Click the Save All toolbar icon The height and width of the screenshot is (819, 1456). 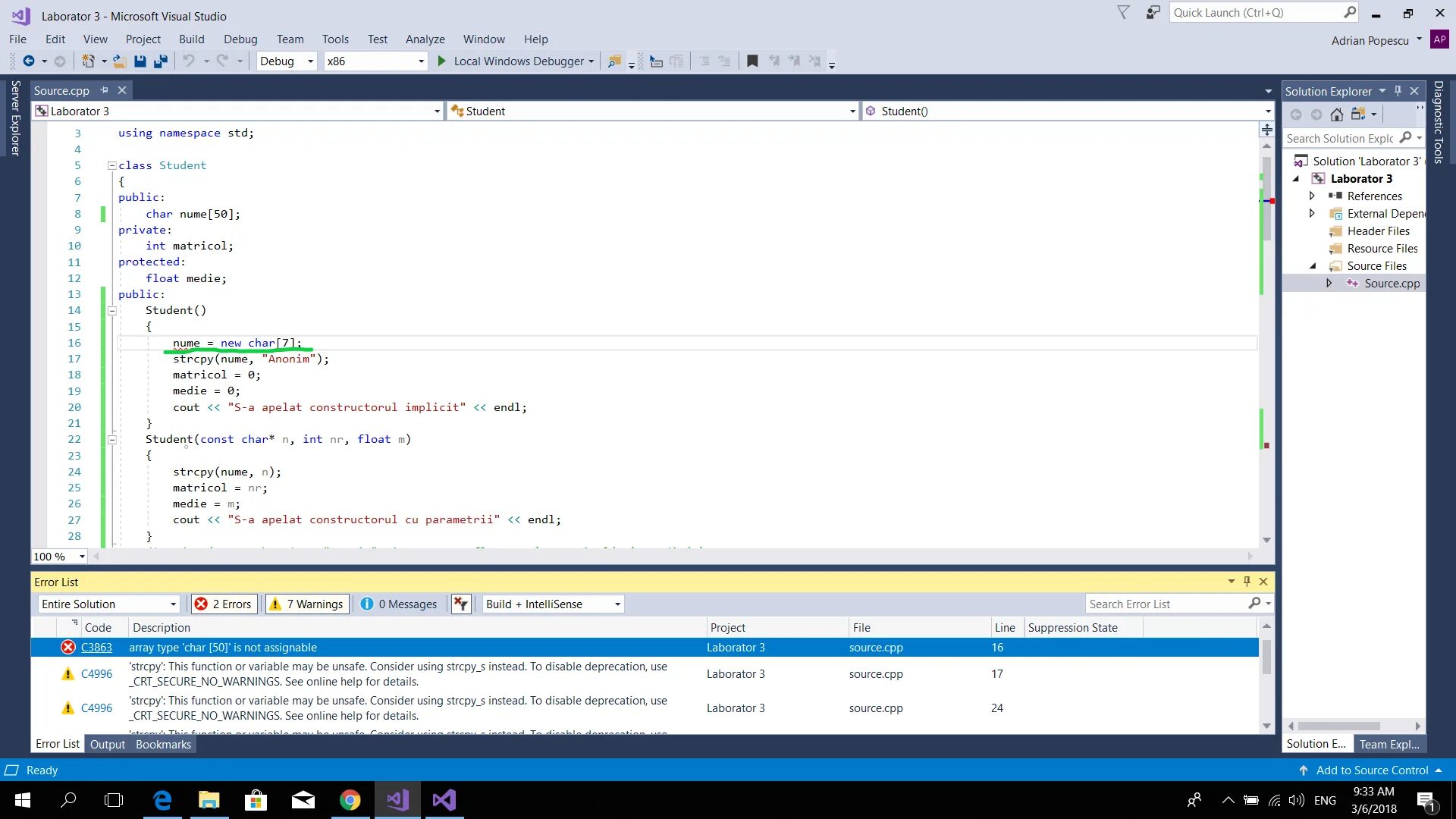click(160, 61)
